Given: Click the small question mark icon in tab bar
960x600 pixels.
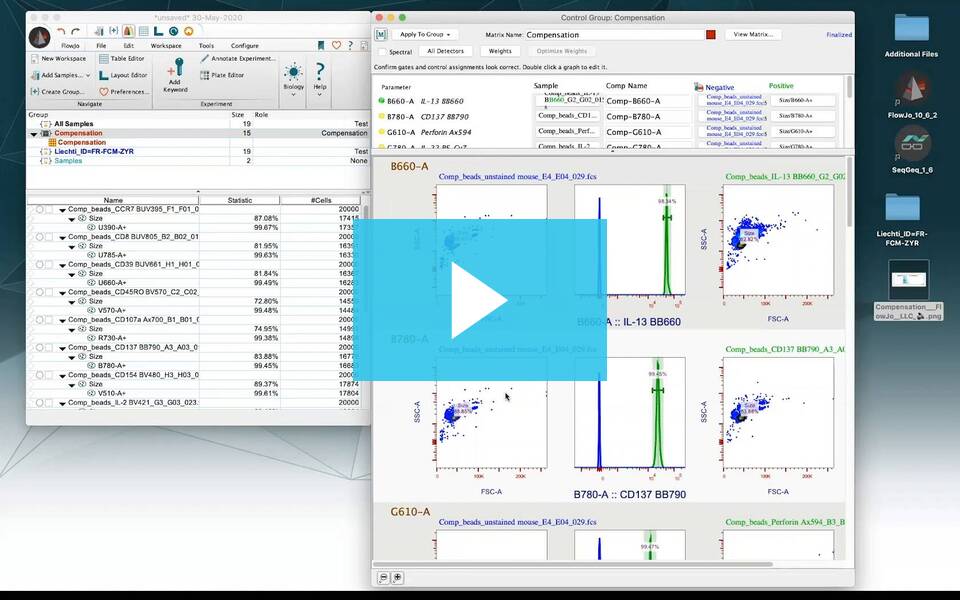Looking at the screenshot, I should (x=350, y=45).
